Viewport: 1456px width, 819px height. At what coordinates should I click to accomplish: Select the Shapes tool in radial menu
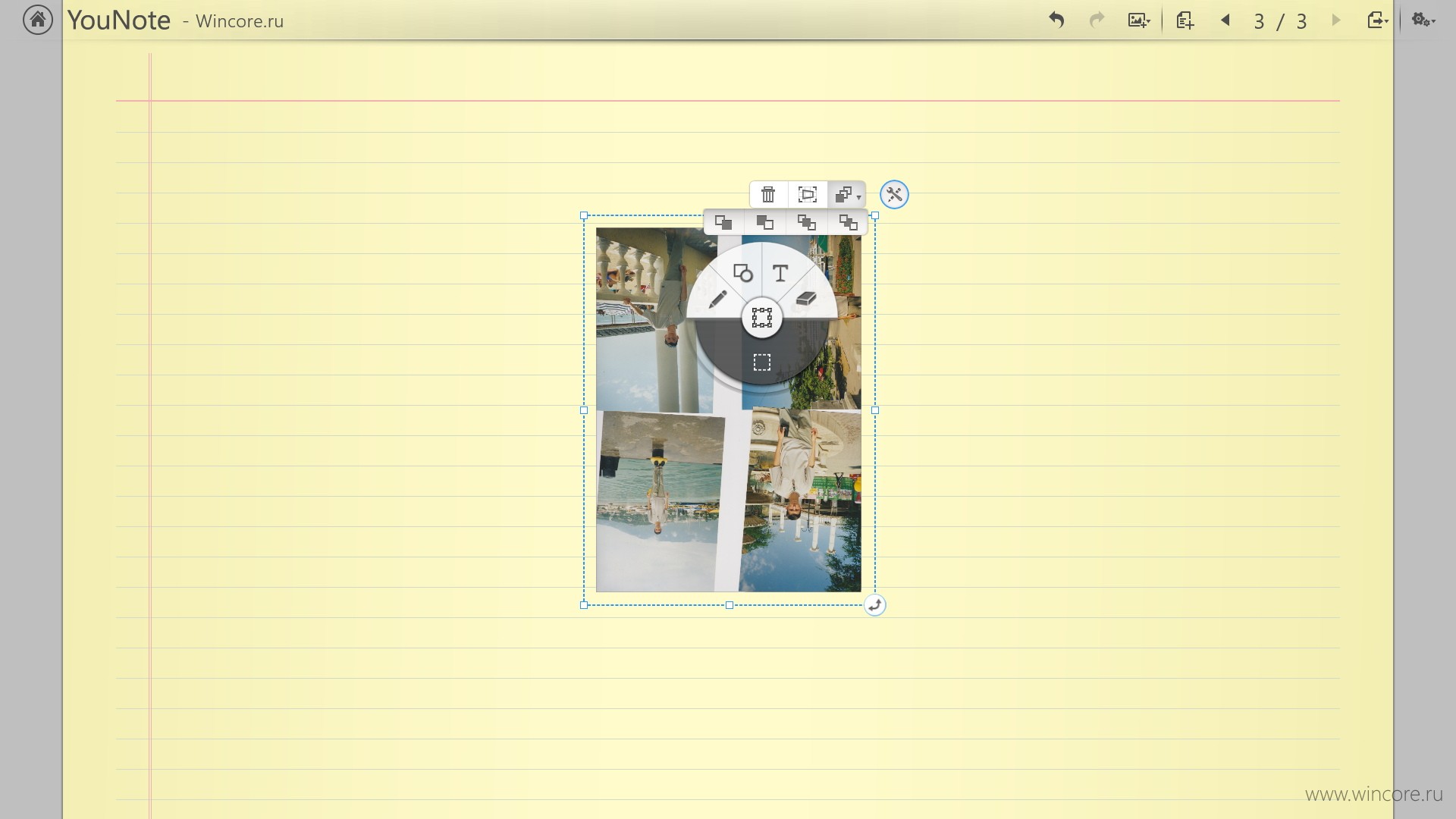point(742,273)
